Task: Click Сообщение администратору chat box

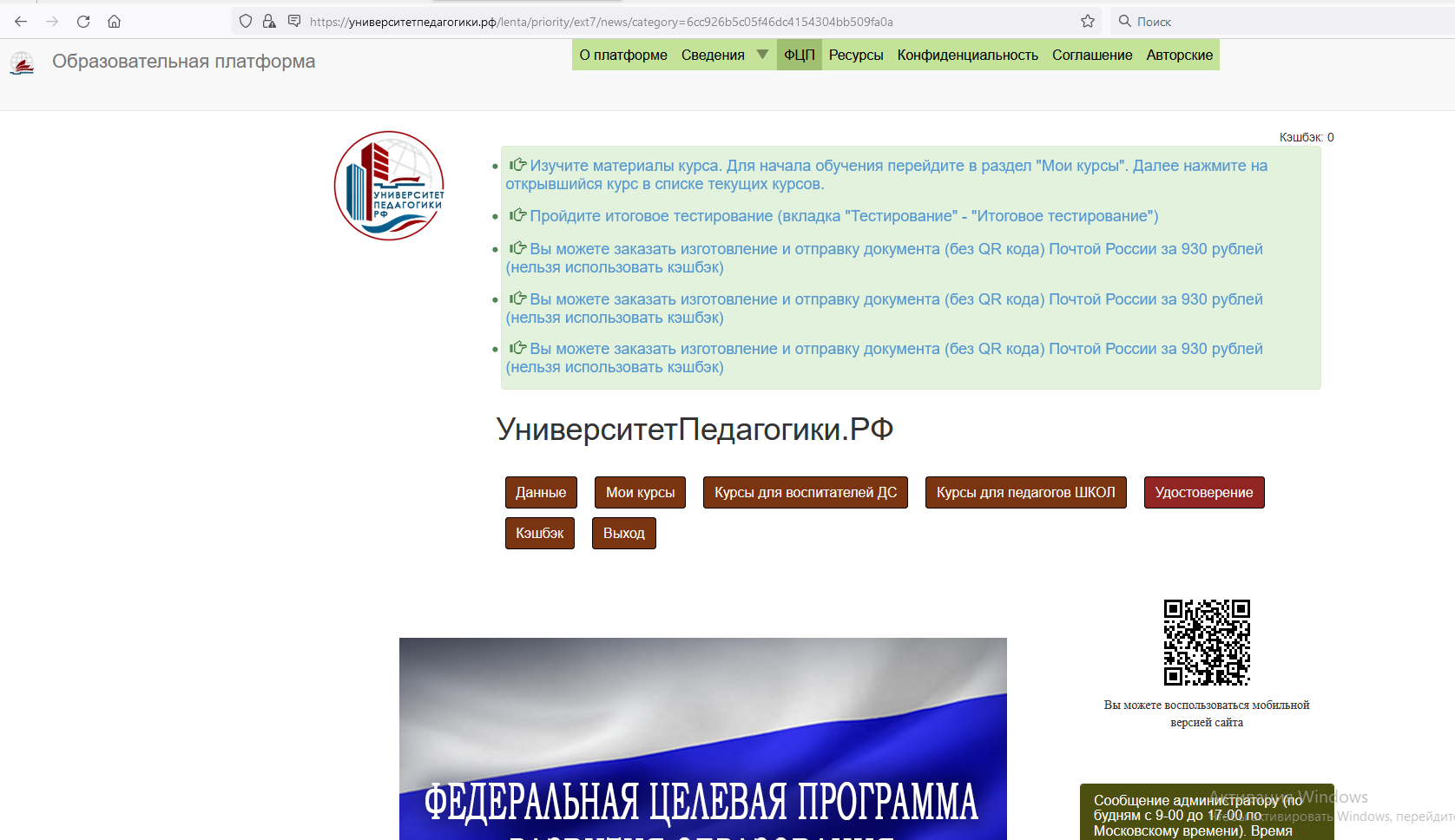Action: point(1207,812)
